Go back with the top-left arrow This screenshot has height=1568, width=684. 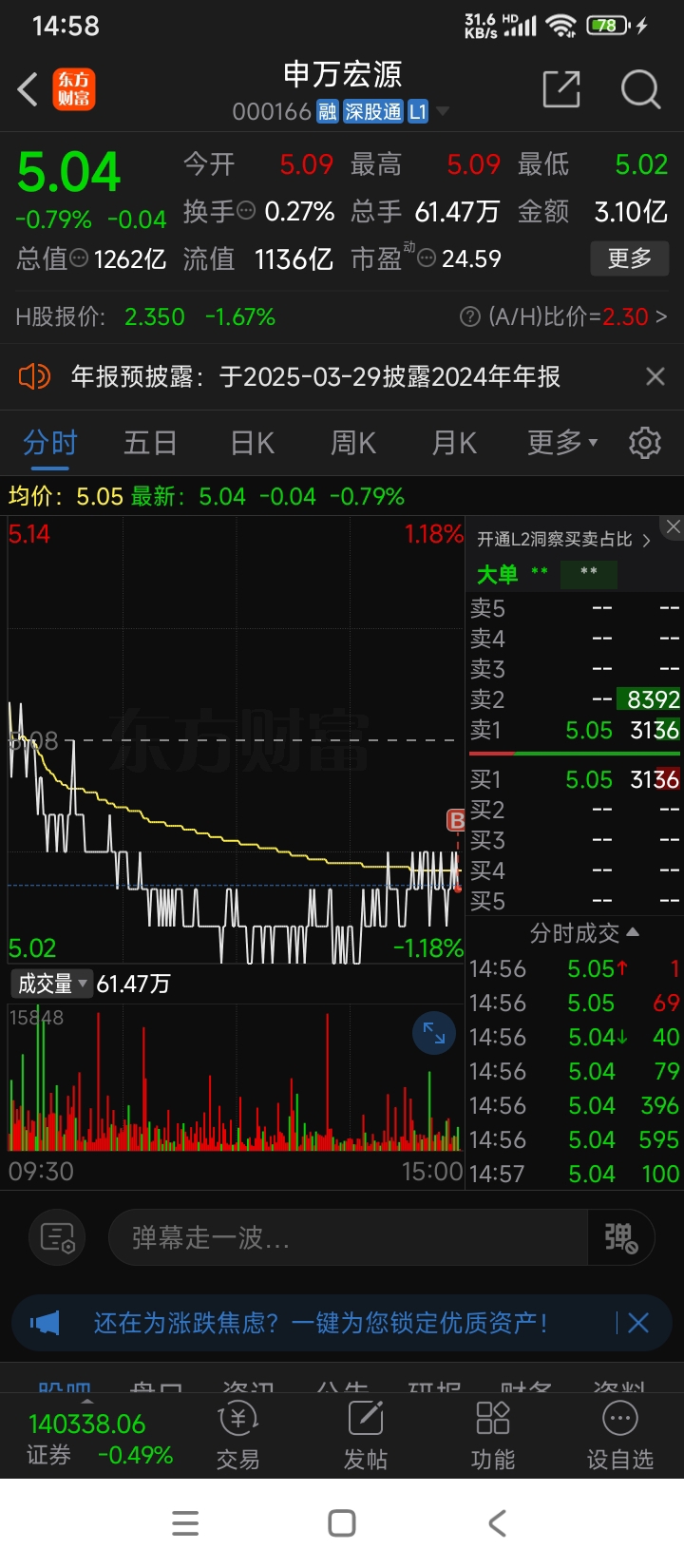28,90
